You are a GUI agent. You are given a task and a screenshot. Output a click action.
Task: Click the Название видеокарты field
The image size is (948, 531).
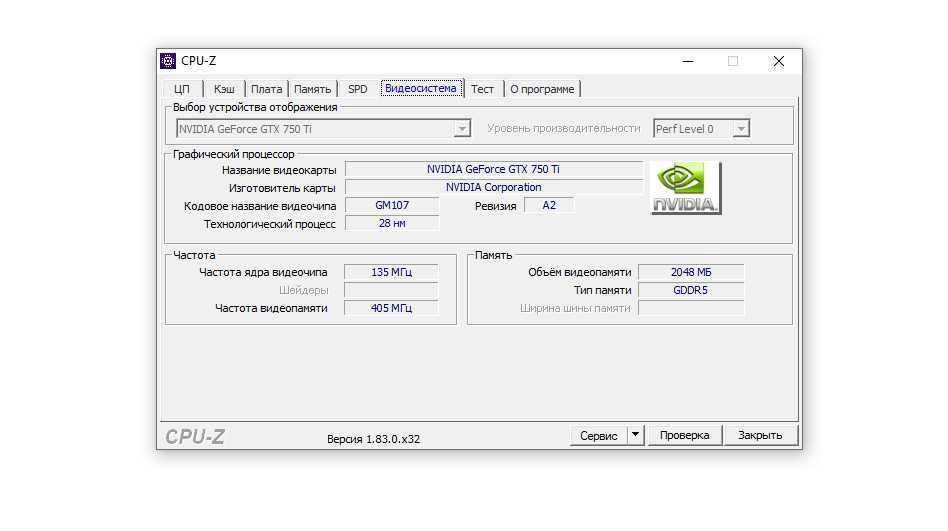[x=494, y=169]
